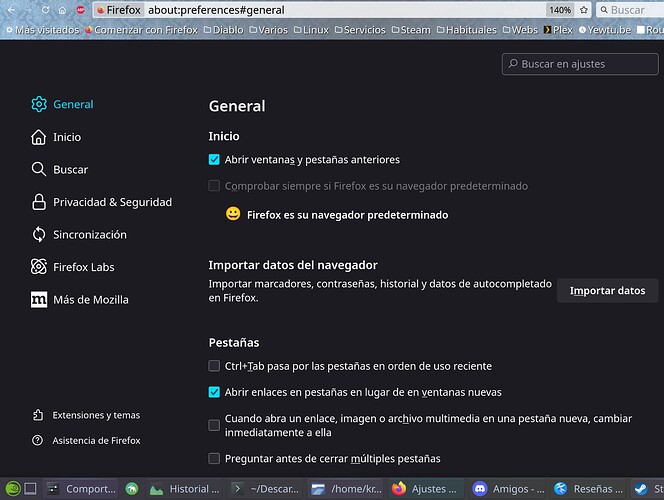Select Firefox Labs category label
The image size is (664, 500).
(84, 267)
